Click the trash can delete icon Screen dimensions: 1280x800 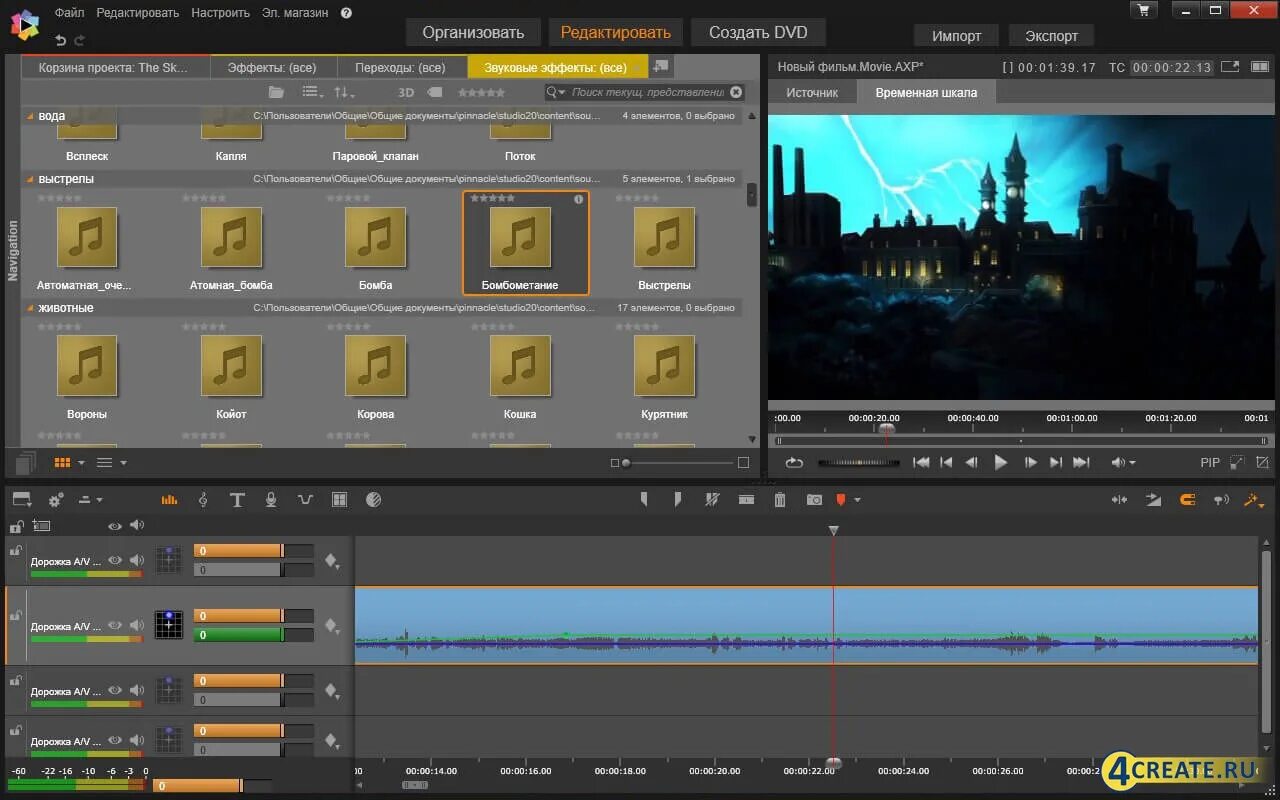point(780,500)
